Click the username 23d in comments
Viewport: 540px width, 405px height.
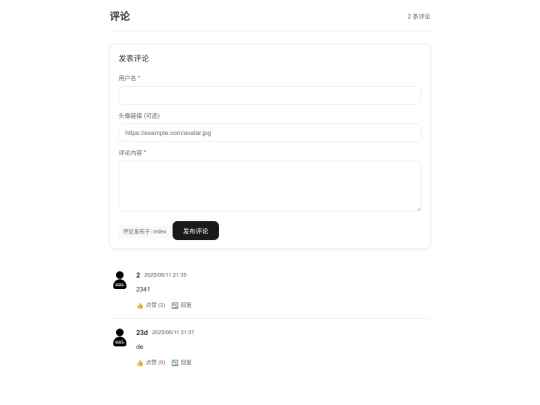pos(142,333)
